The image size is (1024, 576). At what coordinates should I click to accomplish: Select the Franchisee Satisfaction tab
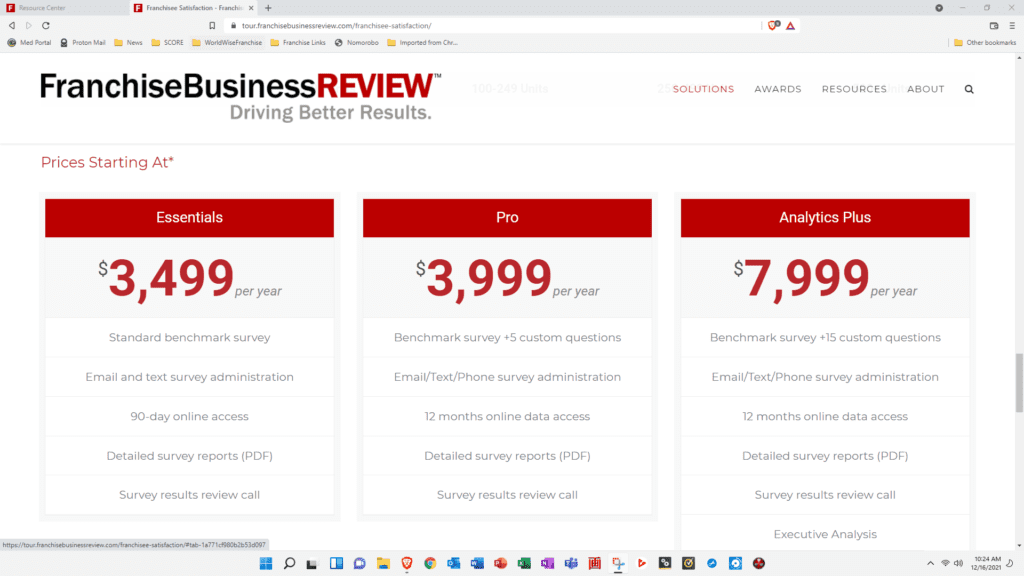pos(193,8)
